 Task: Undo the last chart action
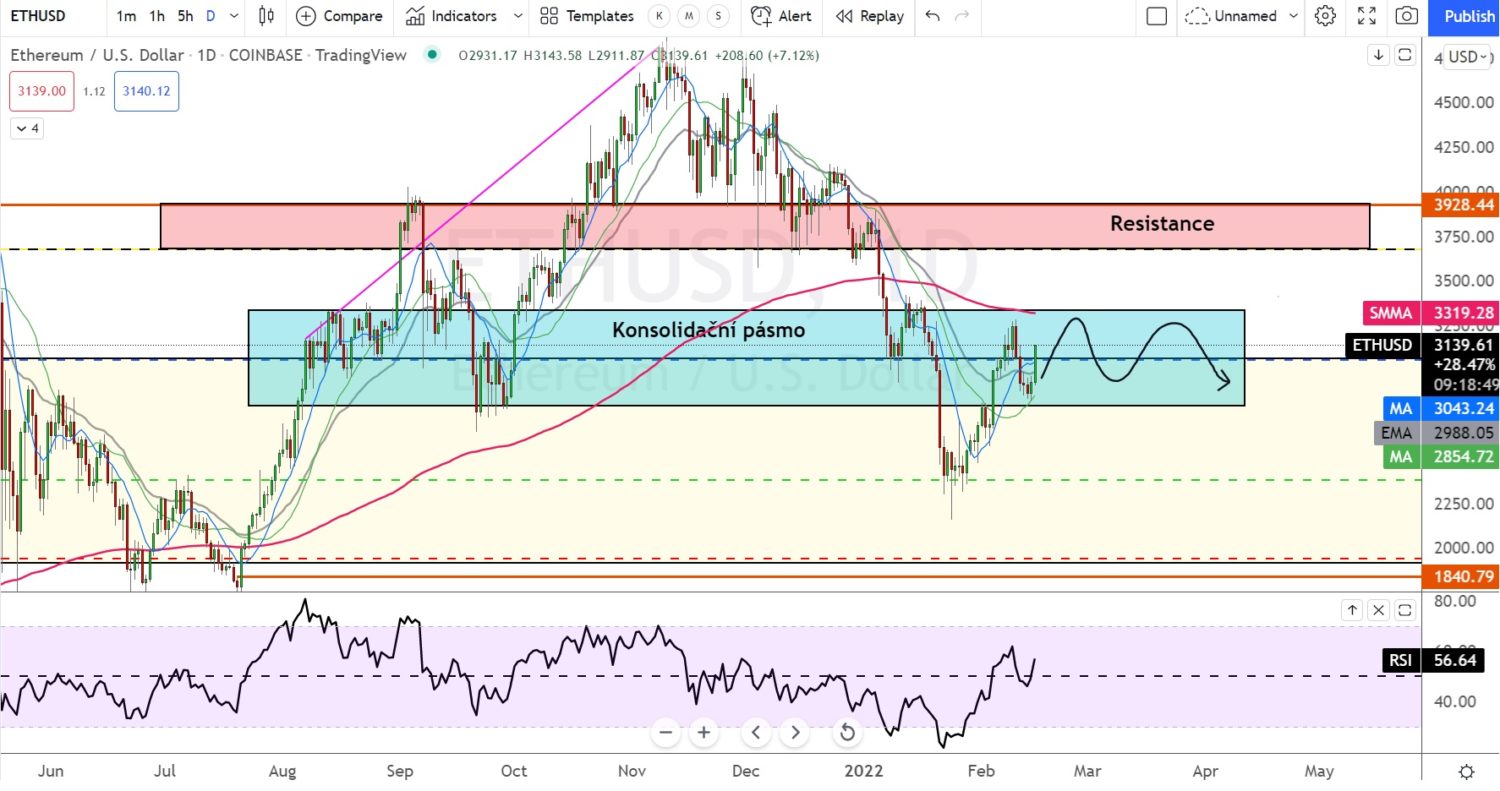click(x=933, y=16)
